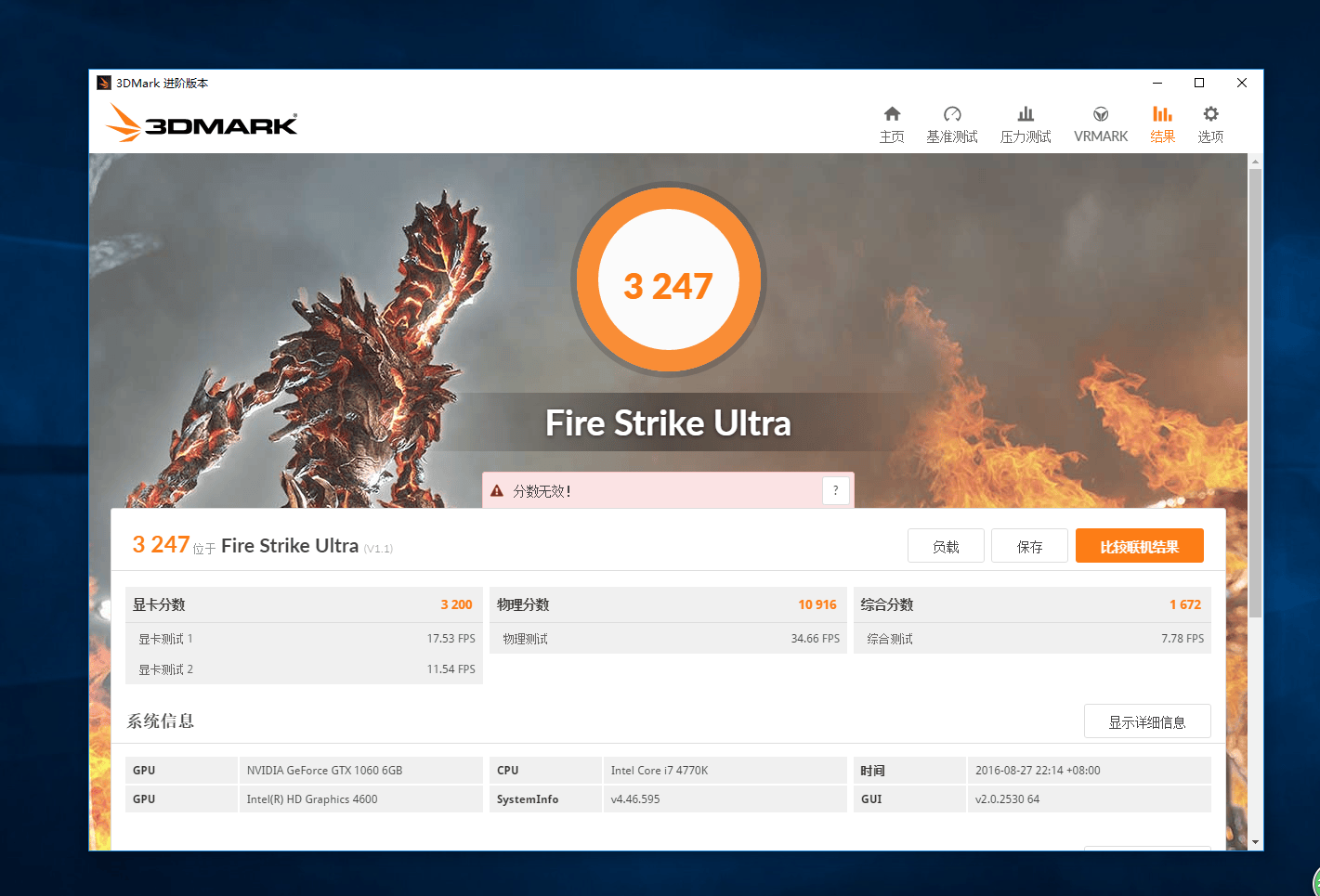Click the 3DMark logo in the header

[202, 123]
